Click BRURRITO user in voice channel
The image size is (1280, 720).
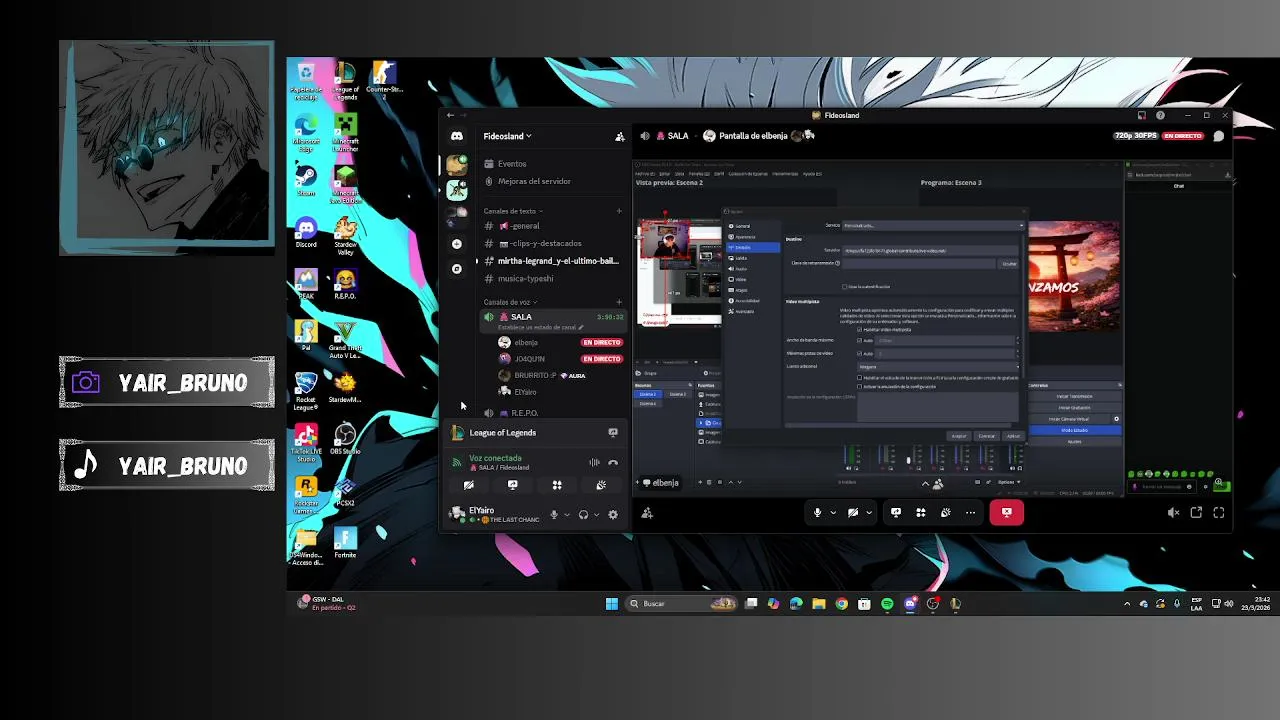pyautogui.click(x=560, y=375)
